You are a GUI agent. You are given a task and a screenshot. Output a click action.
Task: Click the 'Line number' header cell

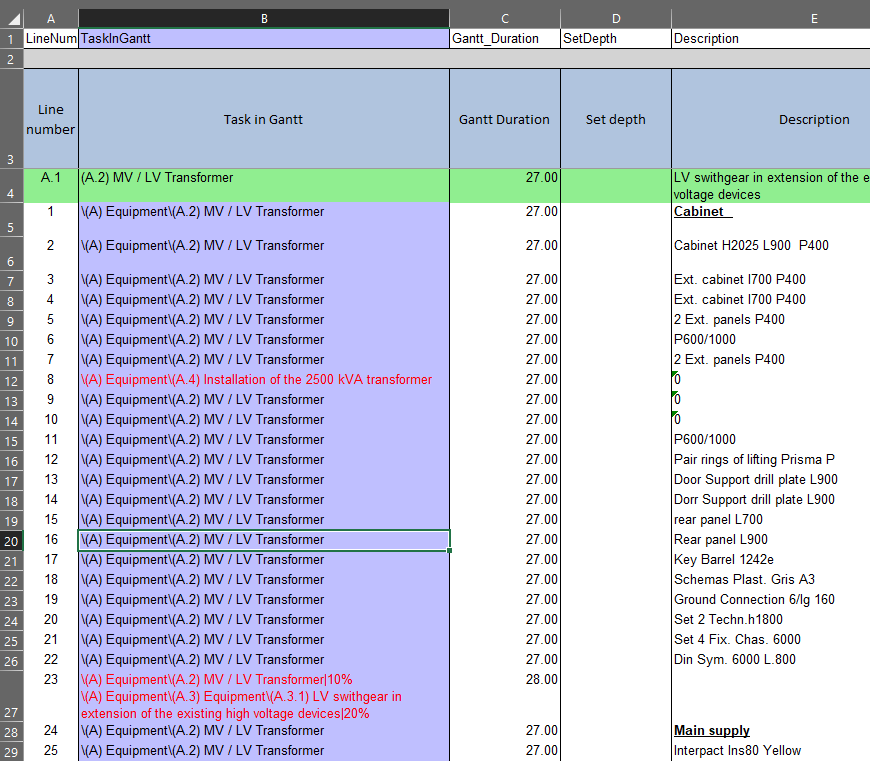click(x=50, y=119)
